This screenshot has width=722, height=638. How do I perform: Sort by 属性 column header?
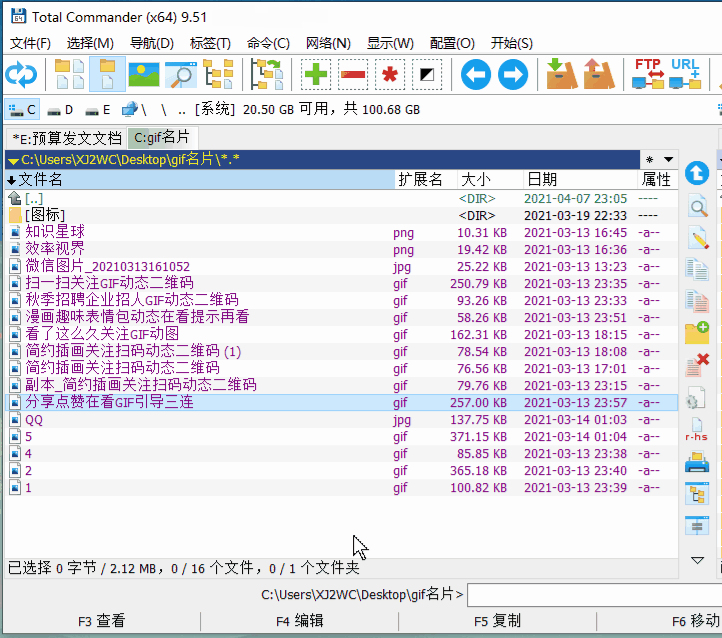coord(658,179)
